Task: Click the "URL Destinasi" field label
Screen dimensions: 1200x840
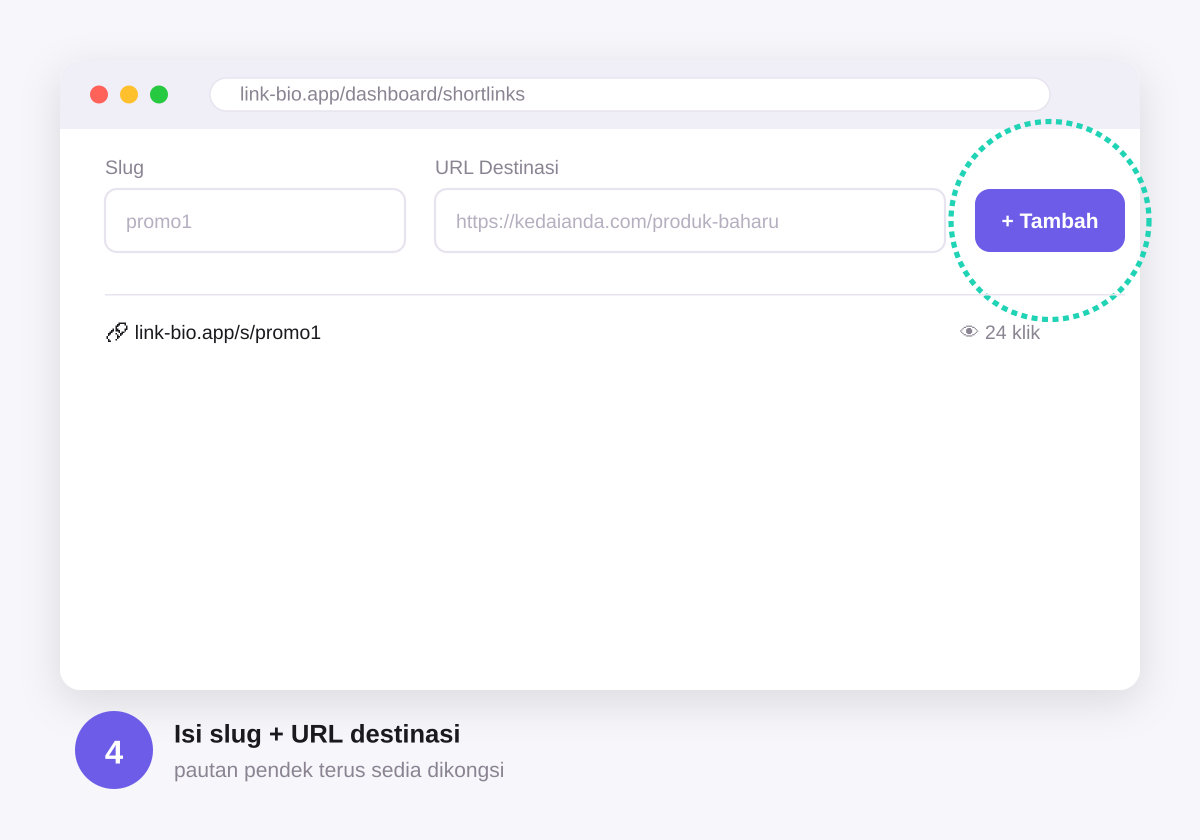Action: tap(497, 167)
